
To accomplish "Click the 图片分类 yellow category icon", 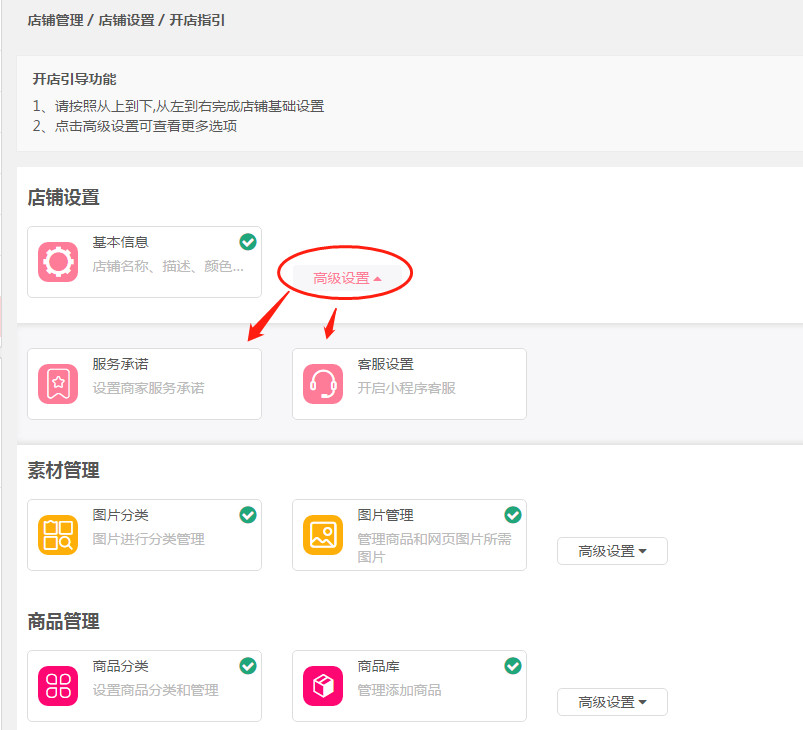I will coord(58,535).
